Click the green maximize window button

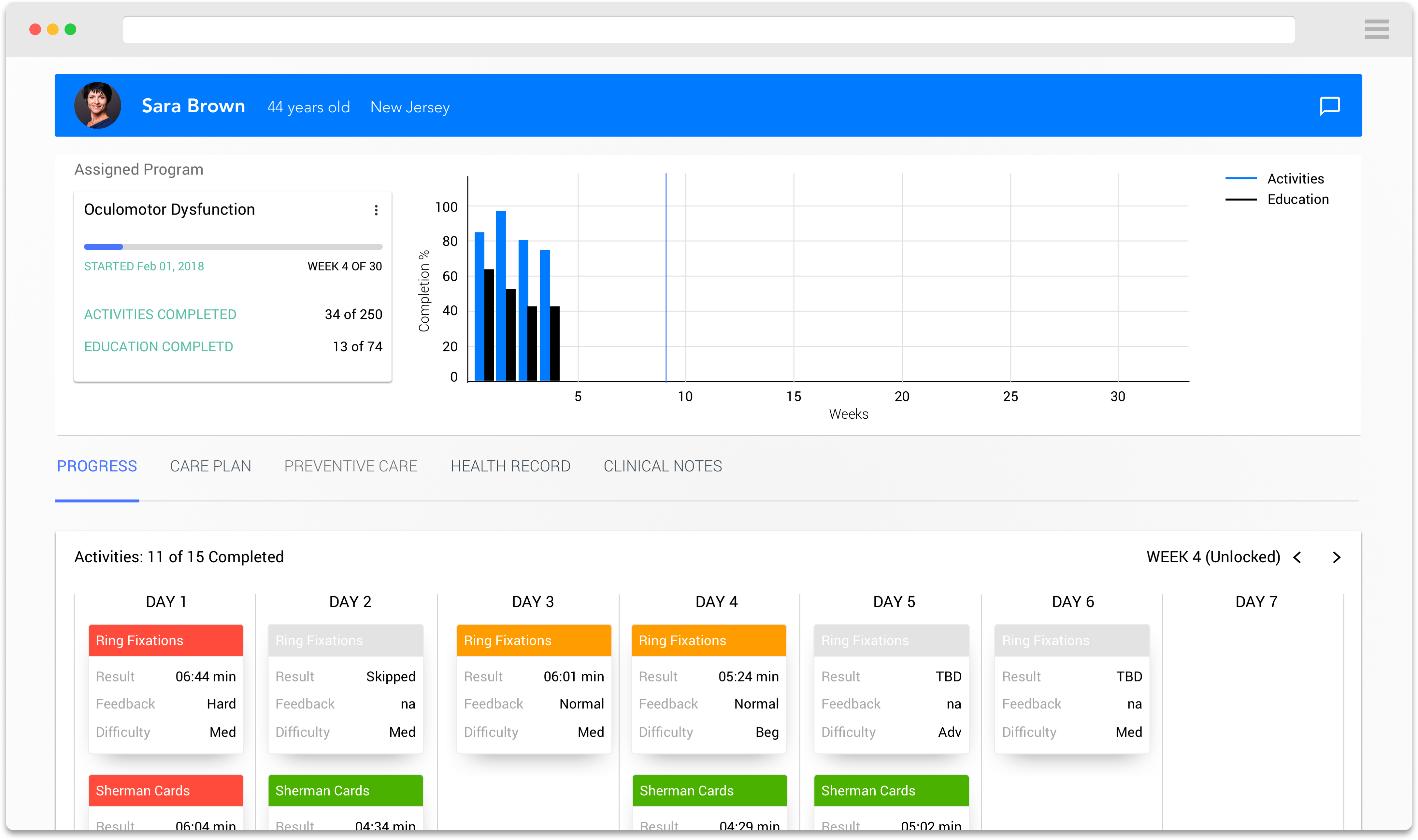point(70,29)
